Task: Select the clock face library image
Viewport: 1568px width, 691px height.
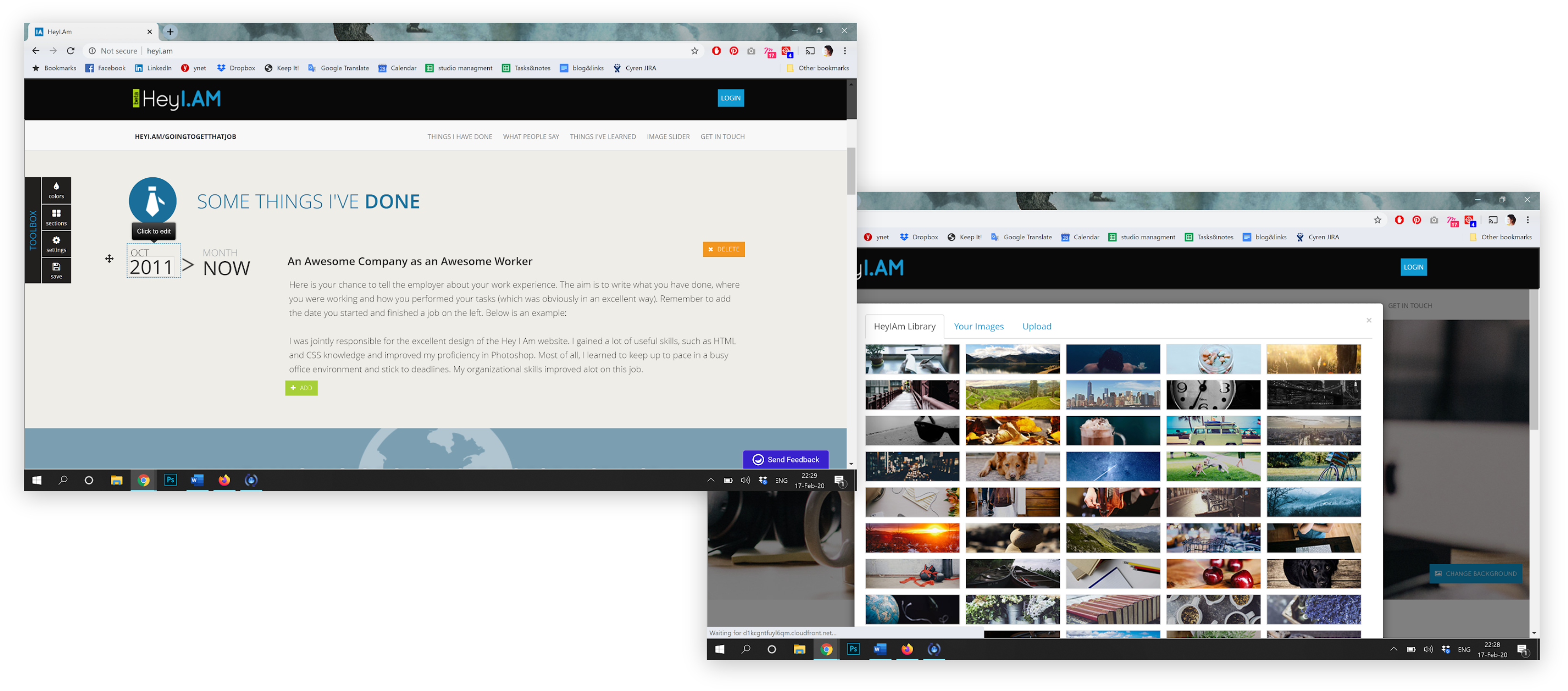Action: (x=1213, y=395)
